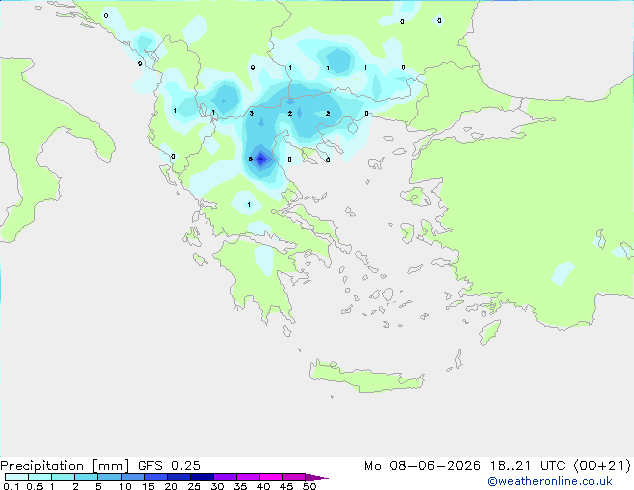Viewport: 634px width, 490px height.
Task: Pick the 25–30 mm dark navy legend swatch
Action: click(x=202, y=477)
